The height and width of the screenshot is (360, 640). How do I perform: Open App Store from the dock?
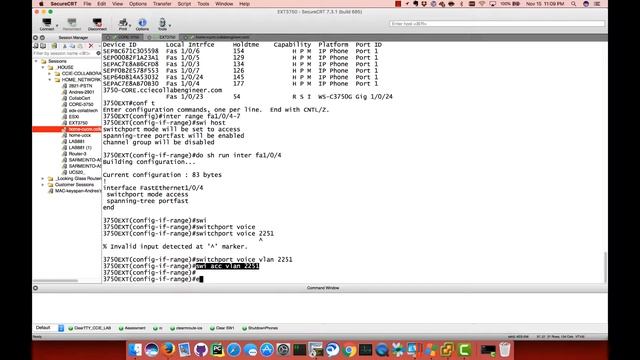[x=267, y=350]
